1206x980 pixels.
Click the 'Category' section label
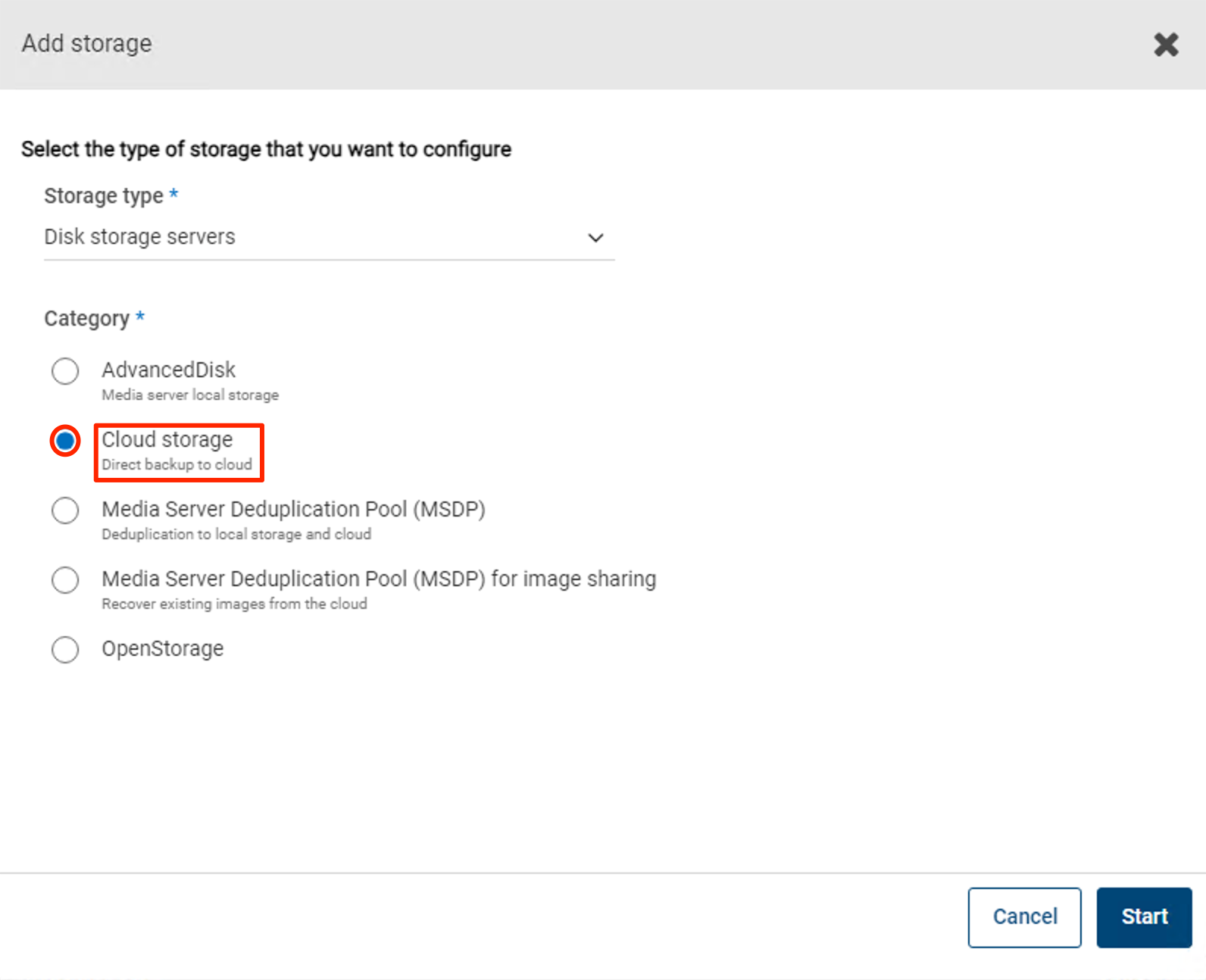pos(87,319)
